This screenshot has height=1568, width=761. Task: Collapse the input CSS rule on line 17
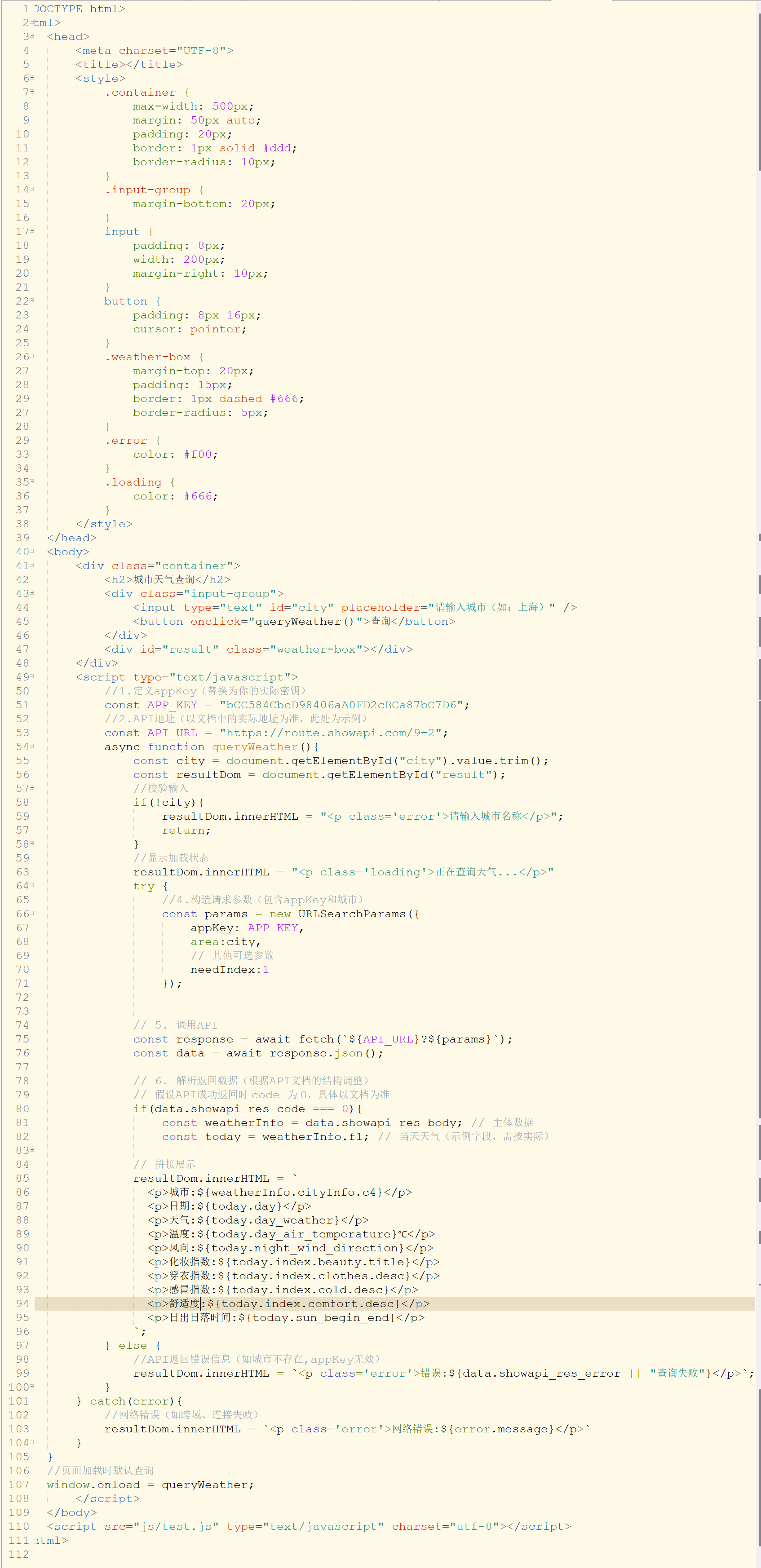(x=31, y=231)
